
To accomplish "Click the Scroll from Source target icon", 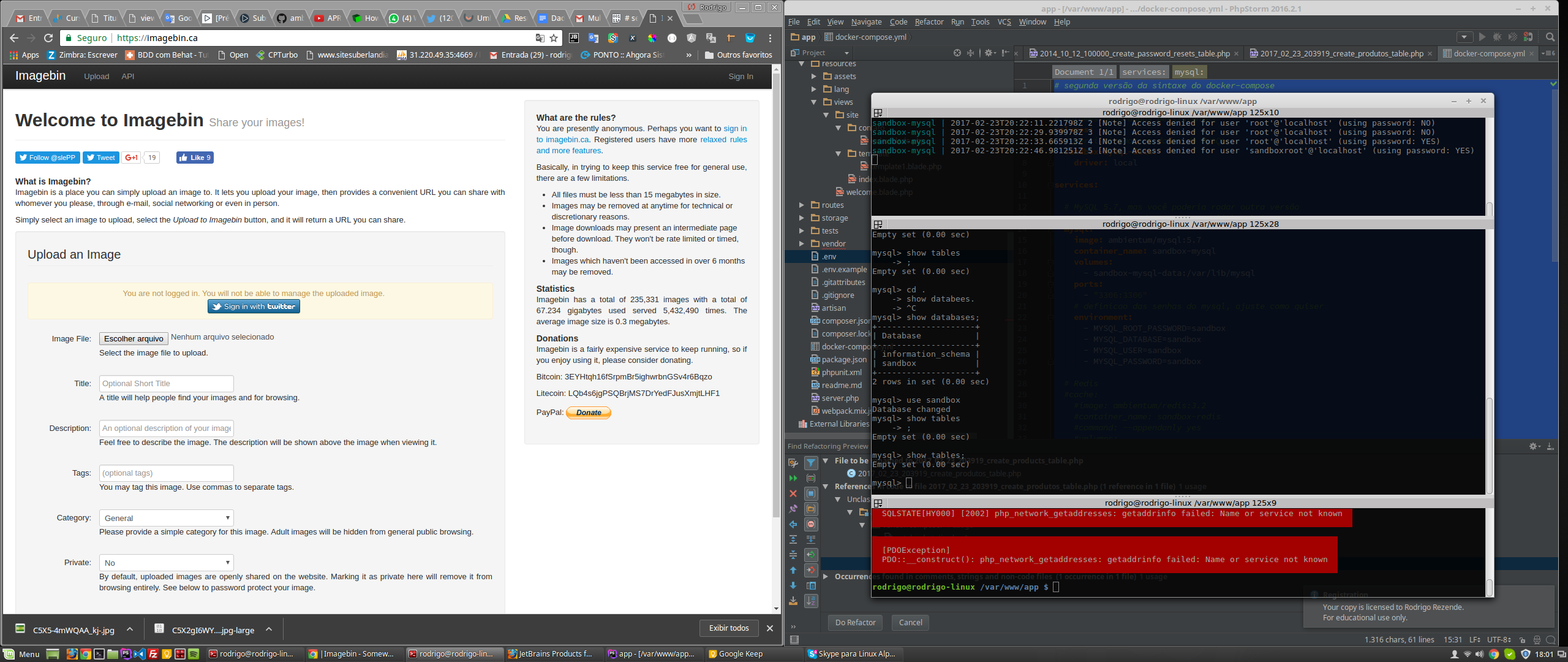I will pos(957,53).
